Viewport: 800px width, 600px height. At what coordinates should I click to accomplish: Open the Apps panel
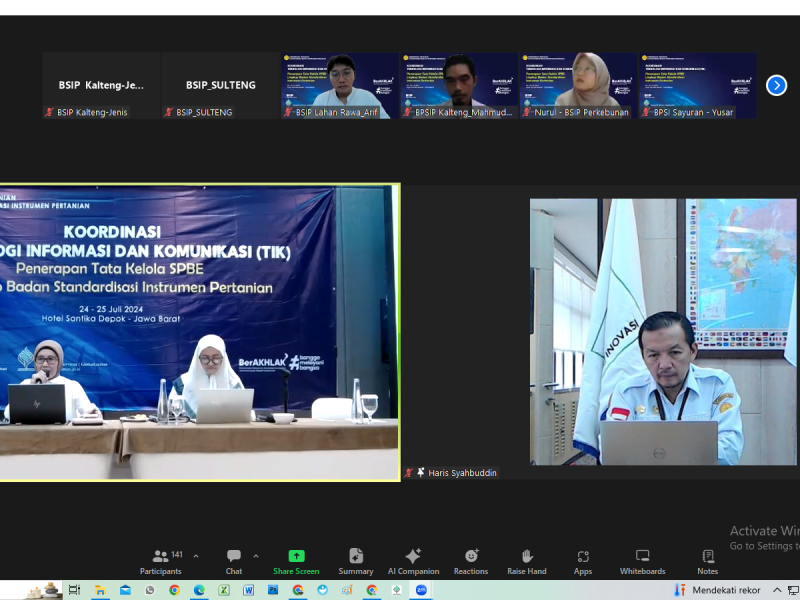point(583,560)
